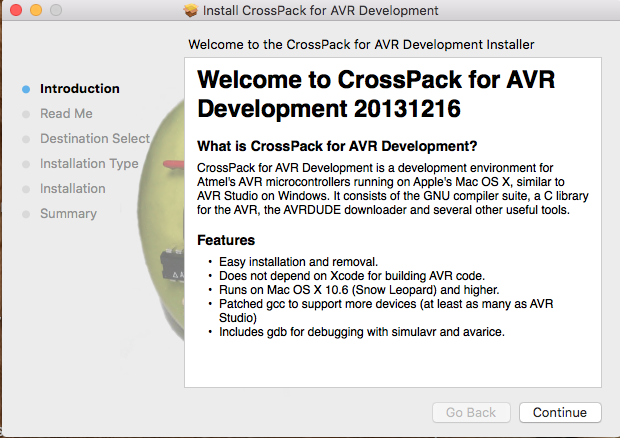Viewport: 620px width, 438px height.
Task: Minimize the installer with yellow button
Action: tap(36, 10)
